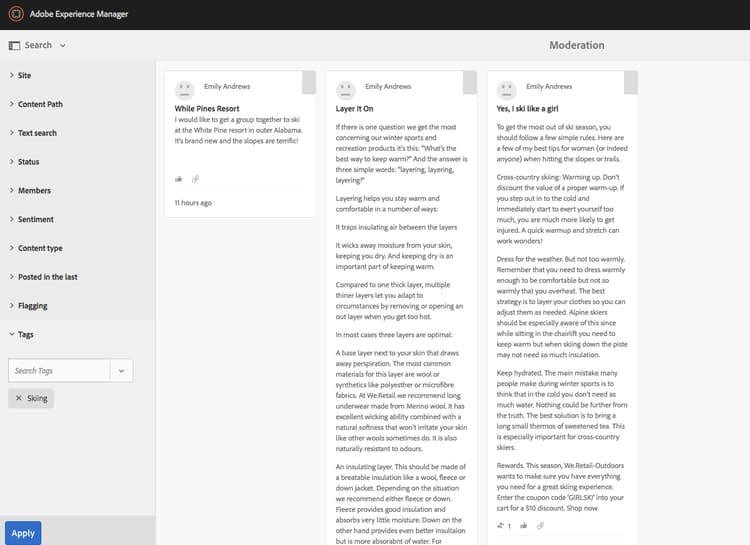Click the Search label in the rail header

pos(38,45)
